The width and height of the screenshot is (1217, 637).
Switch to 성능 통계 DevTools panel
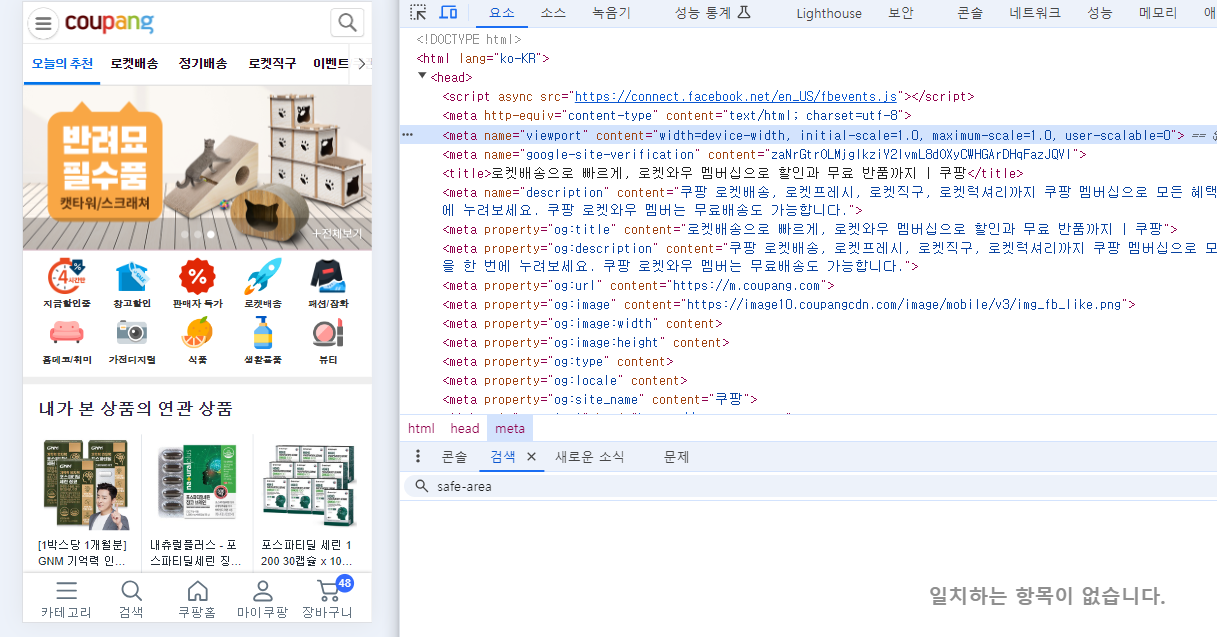[712, 13]
